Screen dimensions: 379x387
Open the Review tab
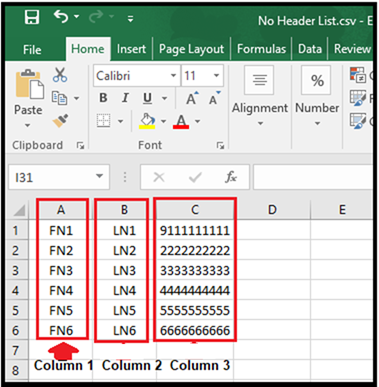click(x=352, y=49)
